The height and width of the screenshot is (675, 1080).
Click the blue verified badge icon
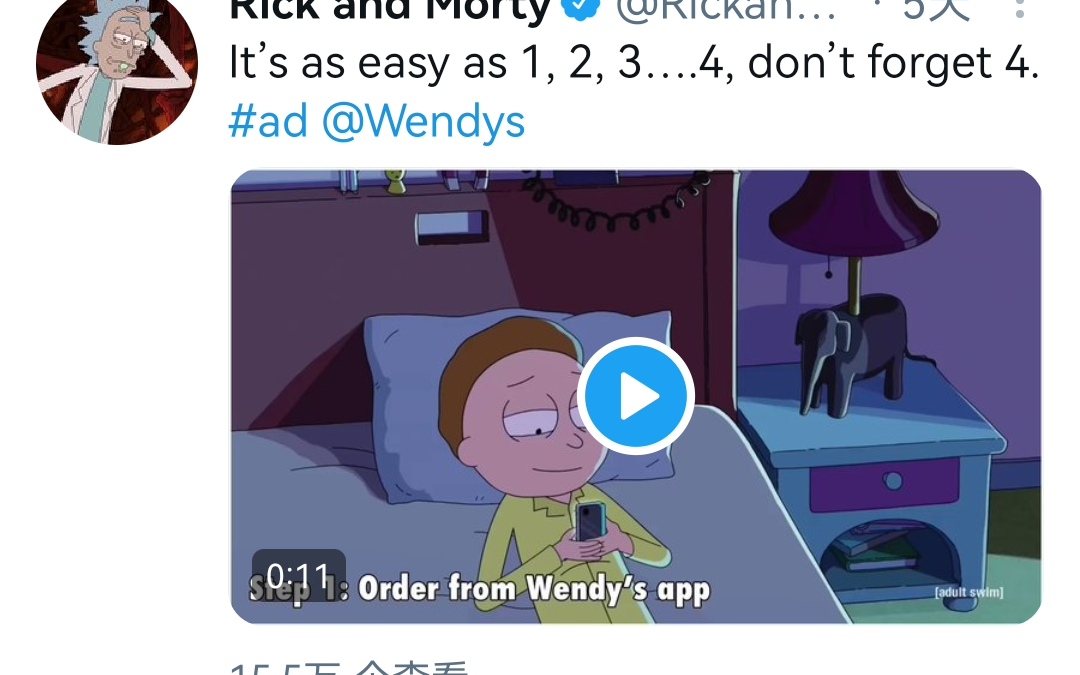(581, 7)
